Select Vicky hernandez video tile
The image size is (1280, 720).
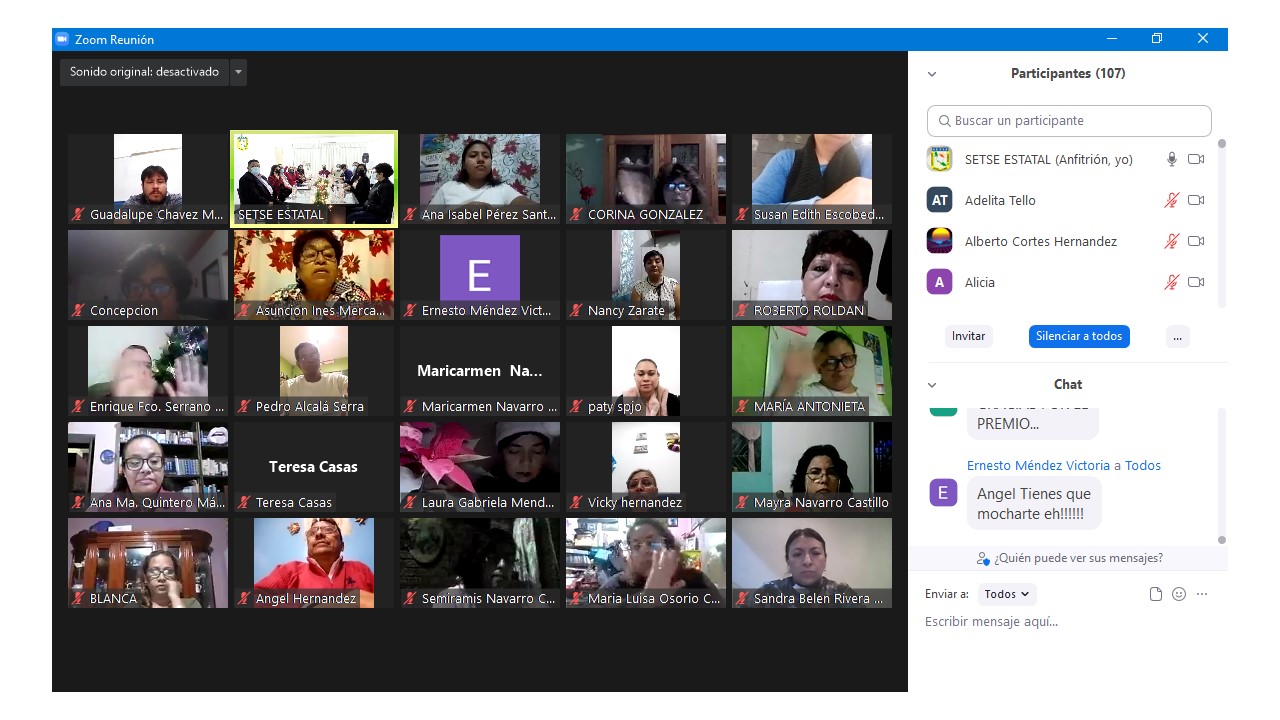click(646, 467)
